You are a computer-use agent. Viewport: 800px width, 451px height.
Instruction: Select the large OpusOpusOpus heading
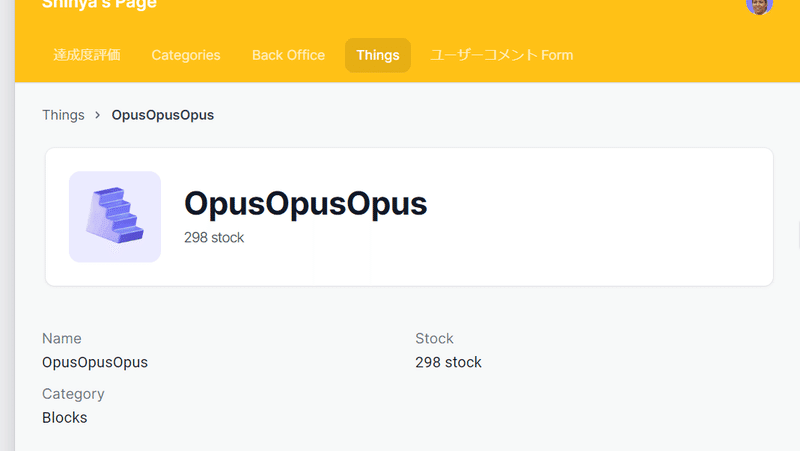click(x=305, y=204)
